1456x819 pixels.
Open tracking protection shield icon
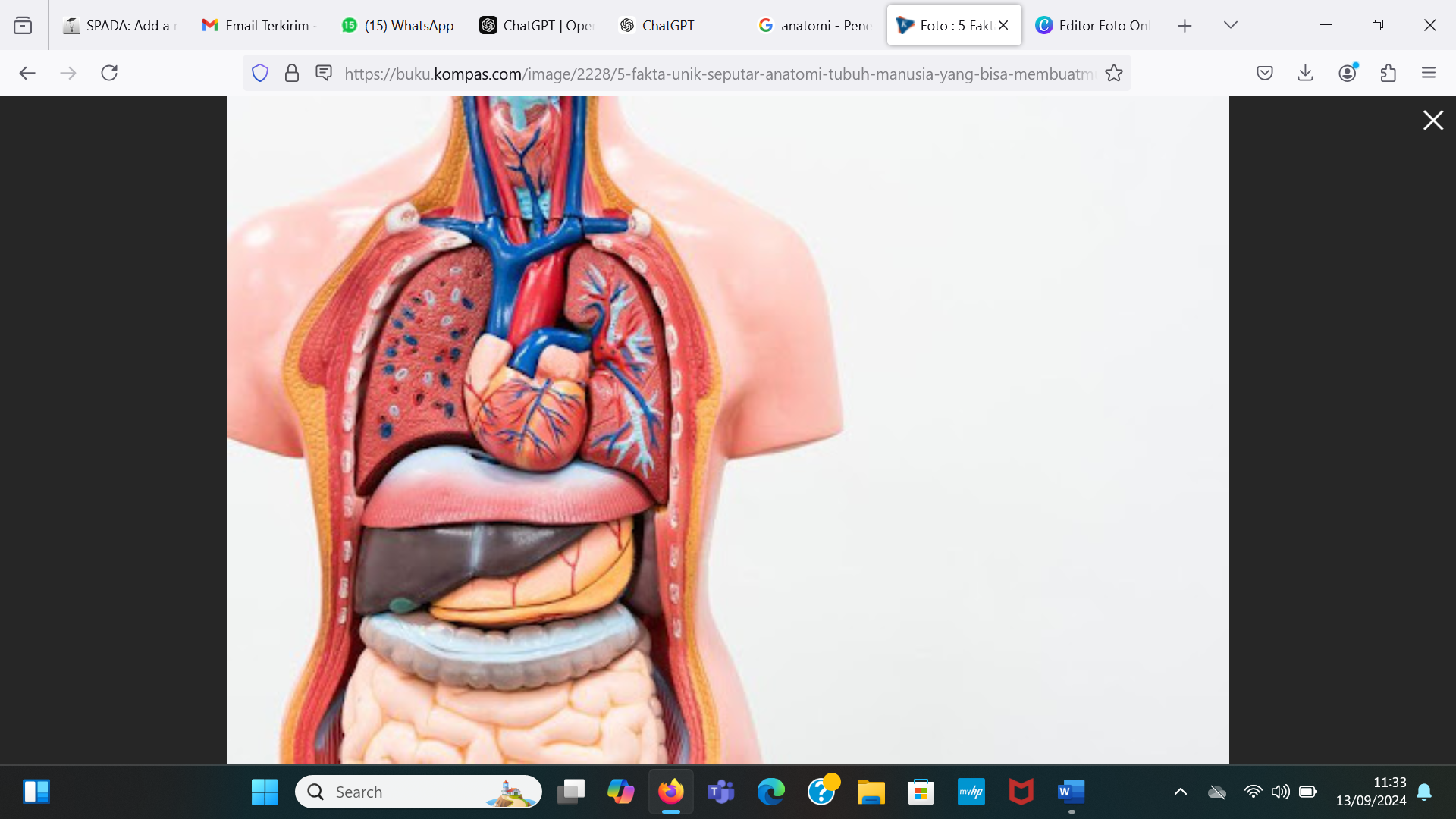[x=260, y=74]
